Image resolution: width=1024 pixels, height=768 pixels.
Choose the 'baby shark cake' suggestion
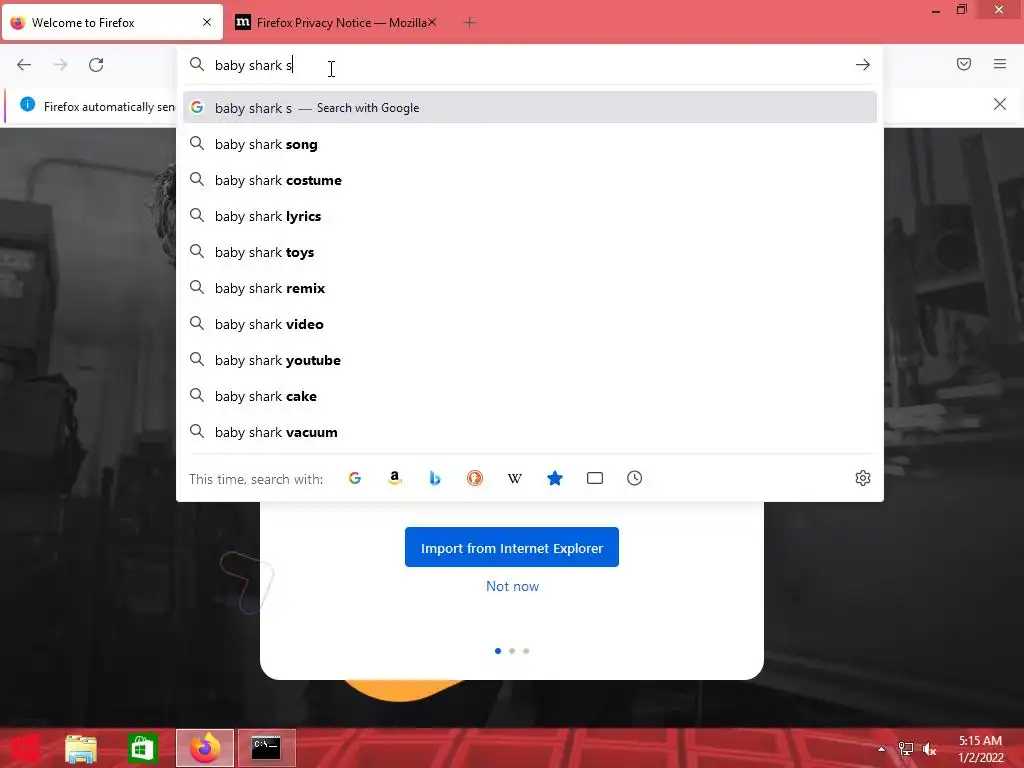click(530, 396)
